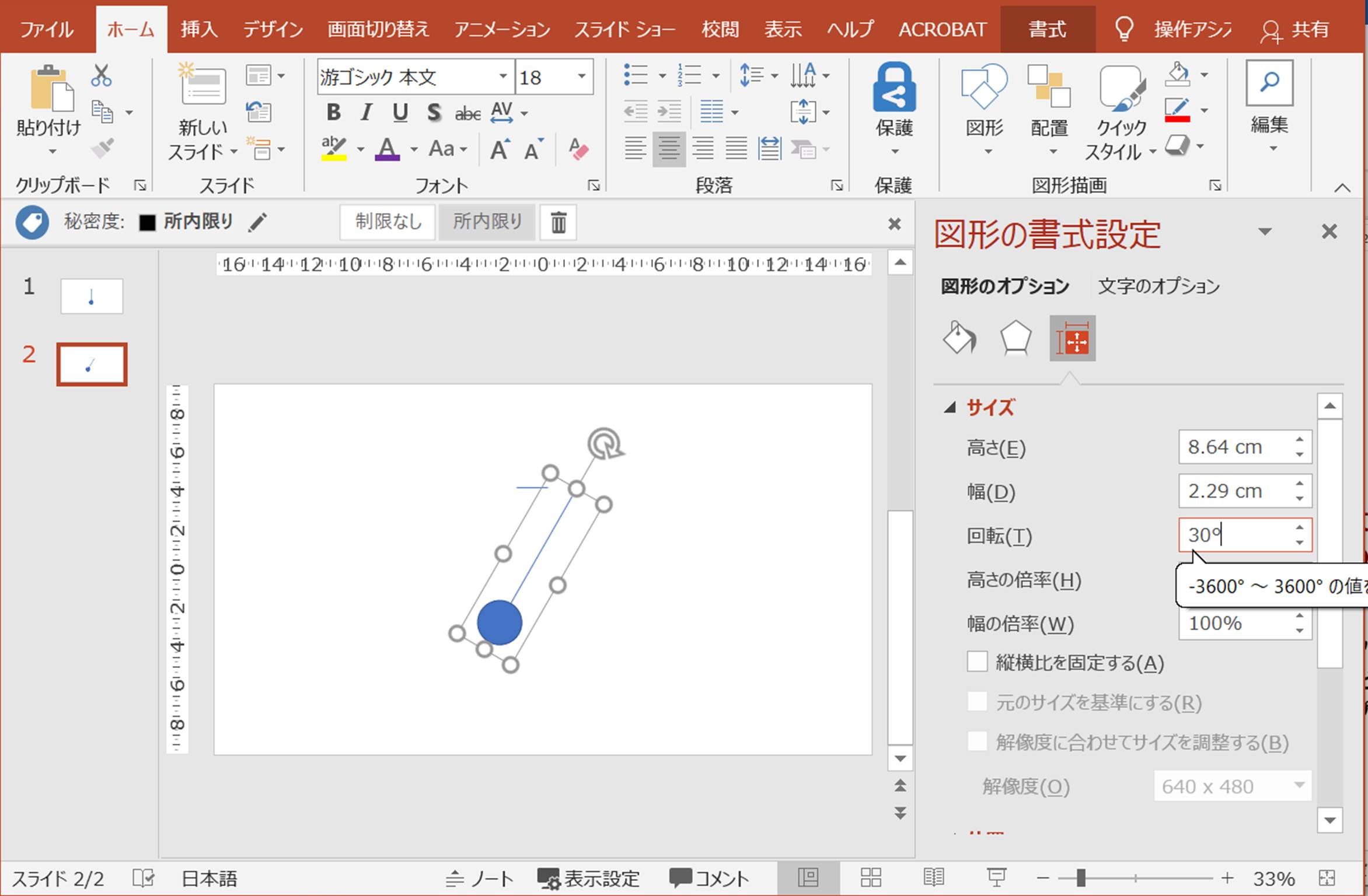This screenshot has height=896, width=1368.
Task: Click the text shadow S icon
Action: tap(433, 112)
